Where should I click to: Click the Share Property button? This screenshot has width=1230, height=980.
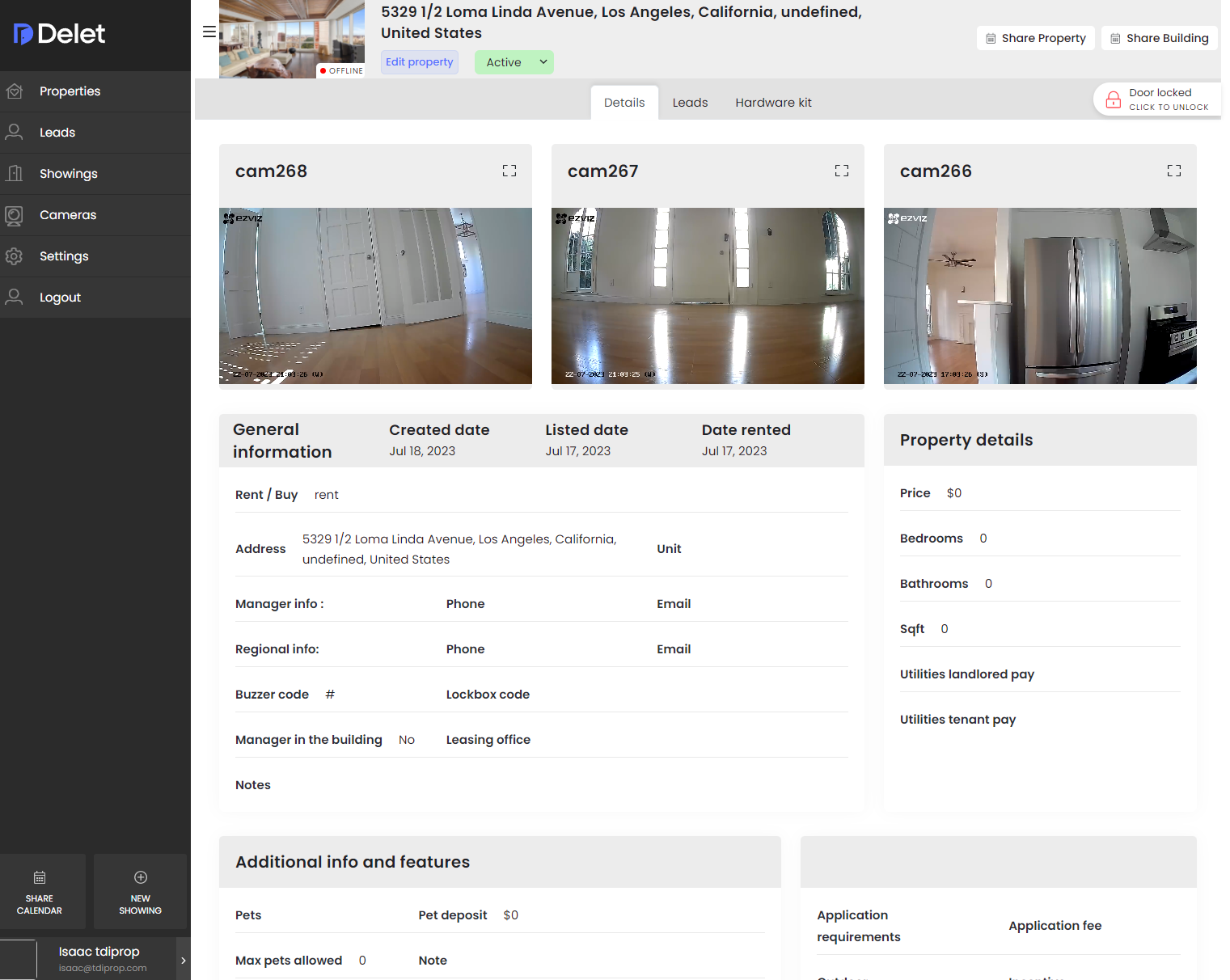pos(1036,38)
